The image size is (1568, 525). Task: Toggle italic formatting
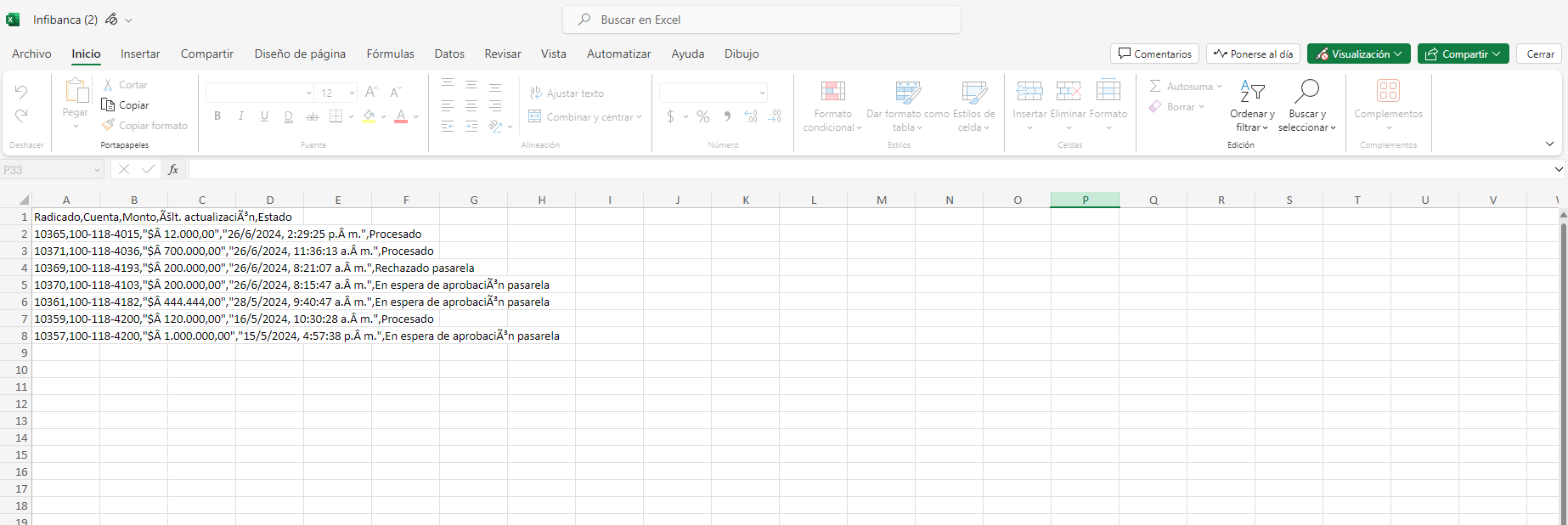point(241,116)
